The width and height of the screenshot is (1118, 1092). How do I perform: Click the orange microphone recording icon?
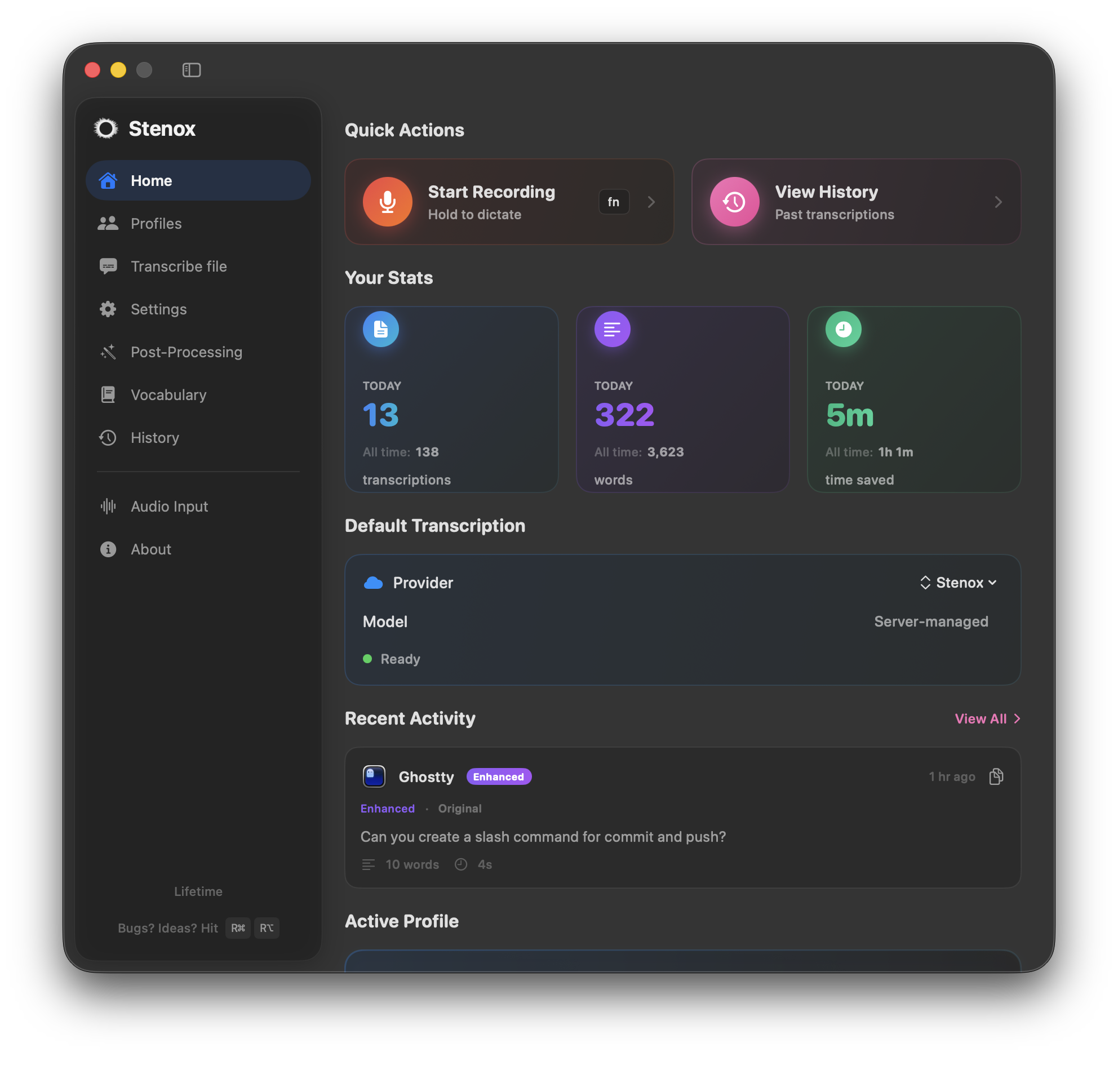click(x=387, y=202)
